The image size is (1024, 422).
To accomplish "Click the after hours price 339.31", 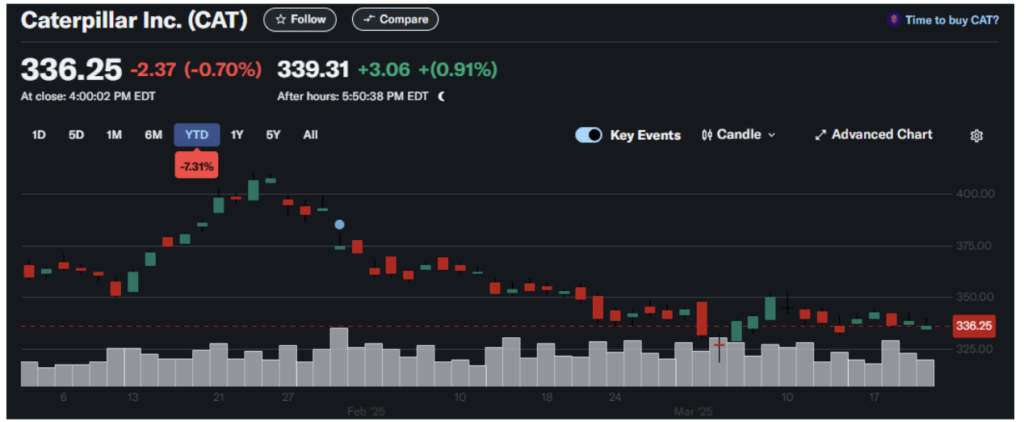I will click(313, 69).
